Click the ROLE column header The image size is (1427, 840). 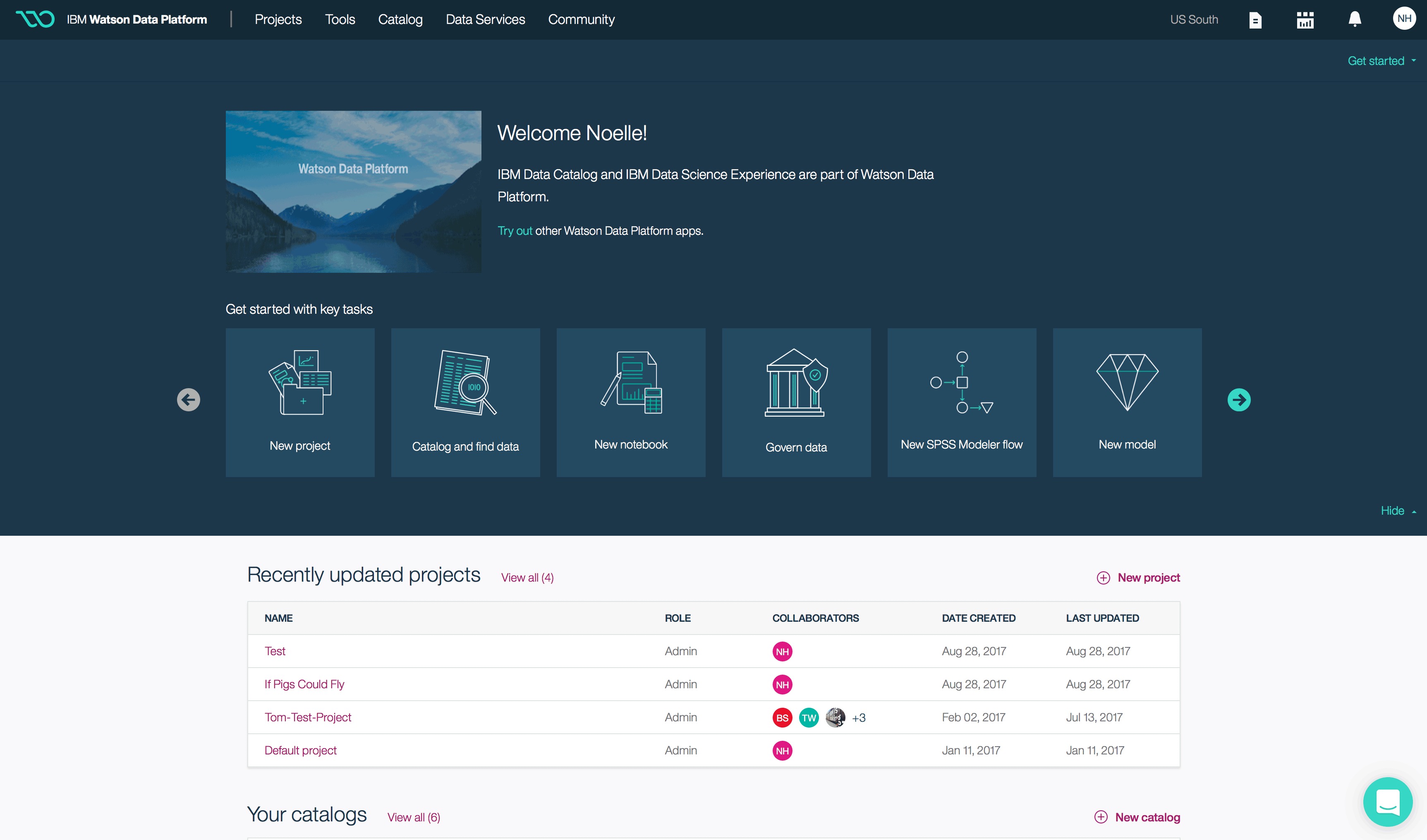click(x=677, y=618)
